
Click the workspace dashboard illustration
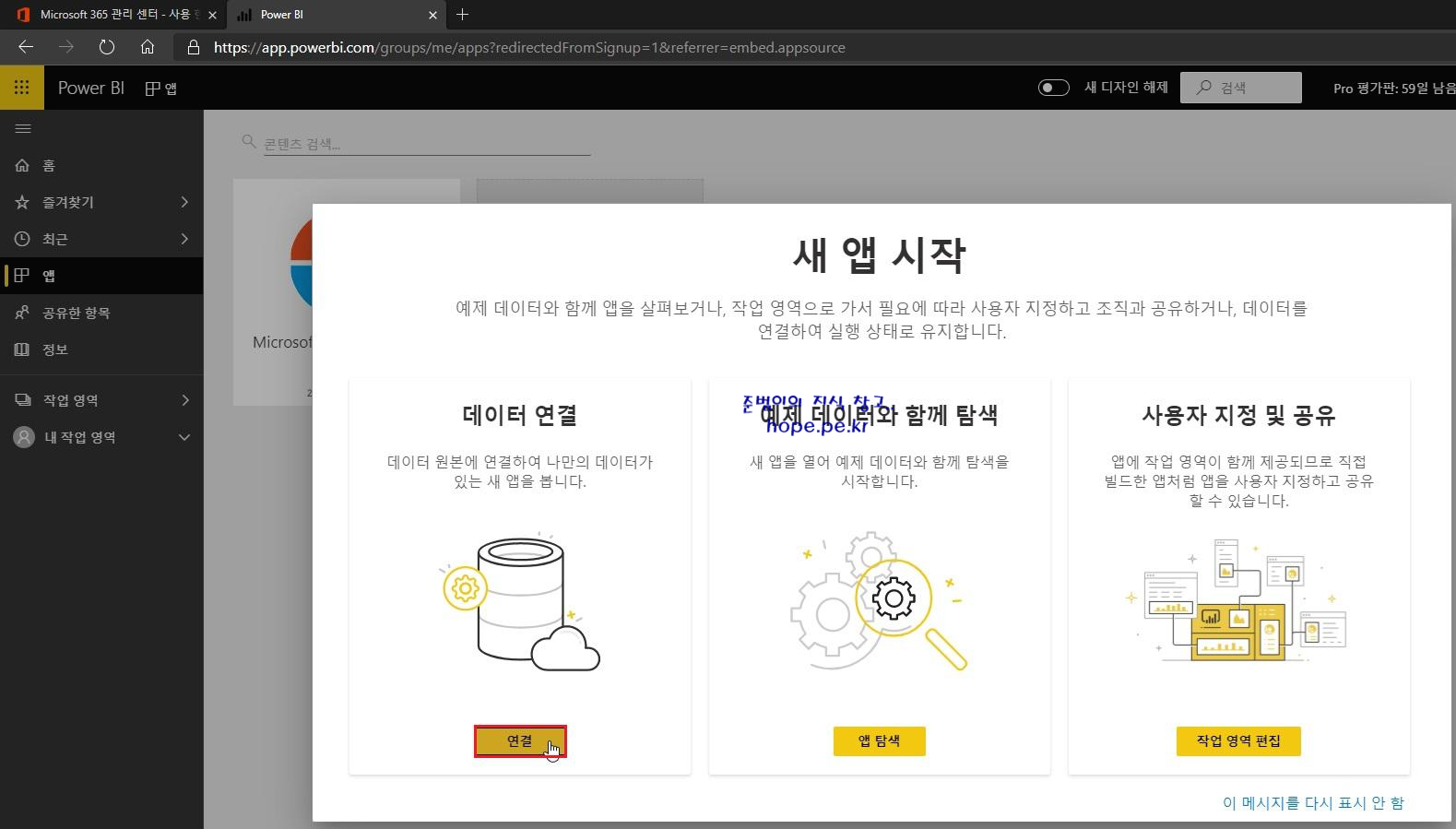[x=1237, y=601]
